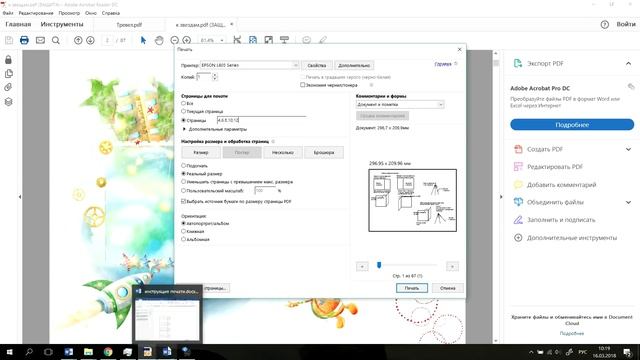Select the Landscape orientation radio button
The image size is (640, 360).
(183, 239)
